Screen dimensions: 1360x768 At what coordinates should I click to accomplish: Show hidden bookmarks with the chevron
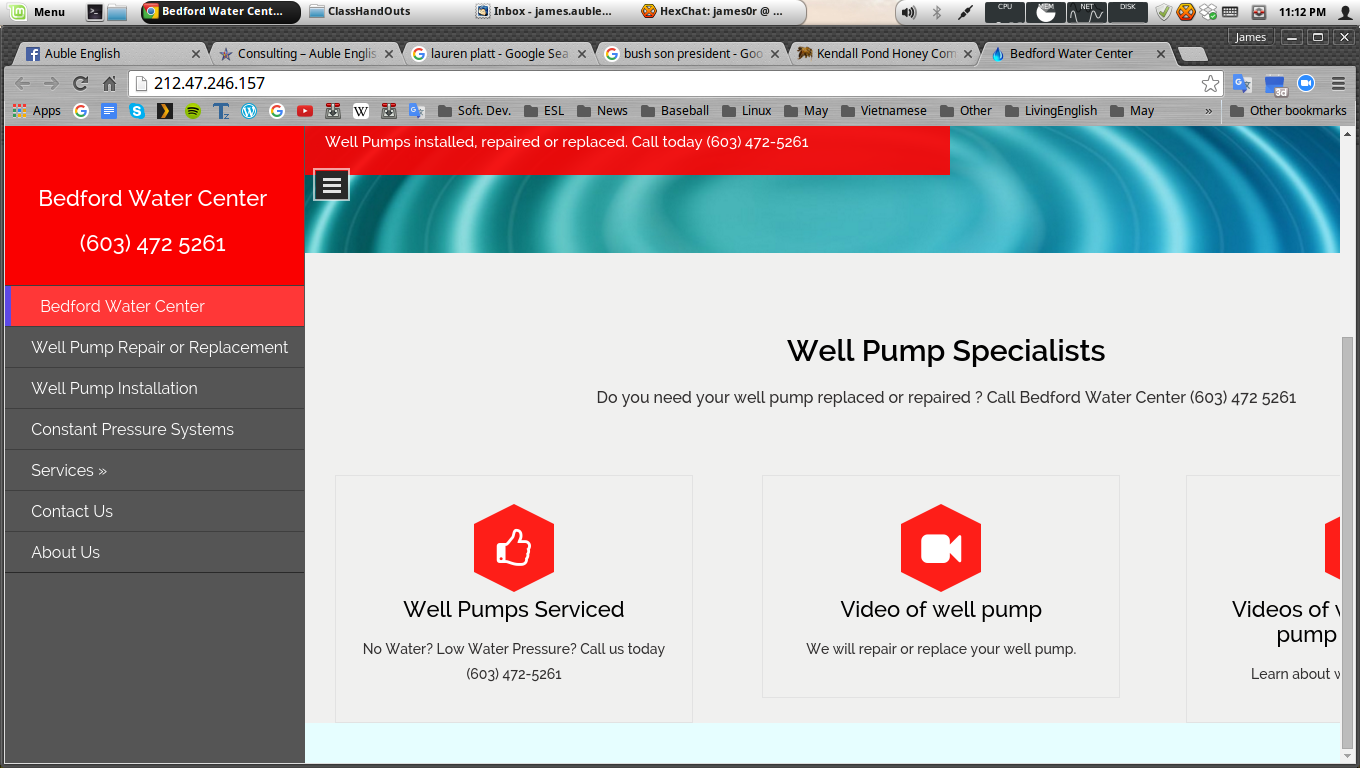tap(1209, 111)
